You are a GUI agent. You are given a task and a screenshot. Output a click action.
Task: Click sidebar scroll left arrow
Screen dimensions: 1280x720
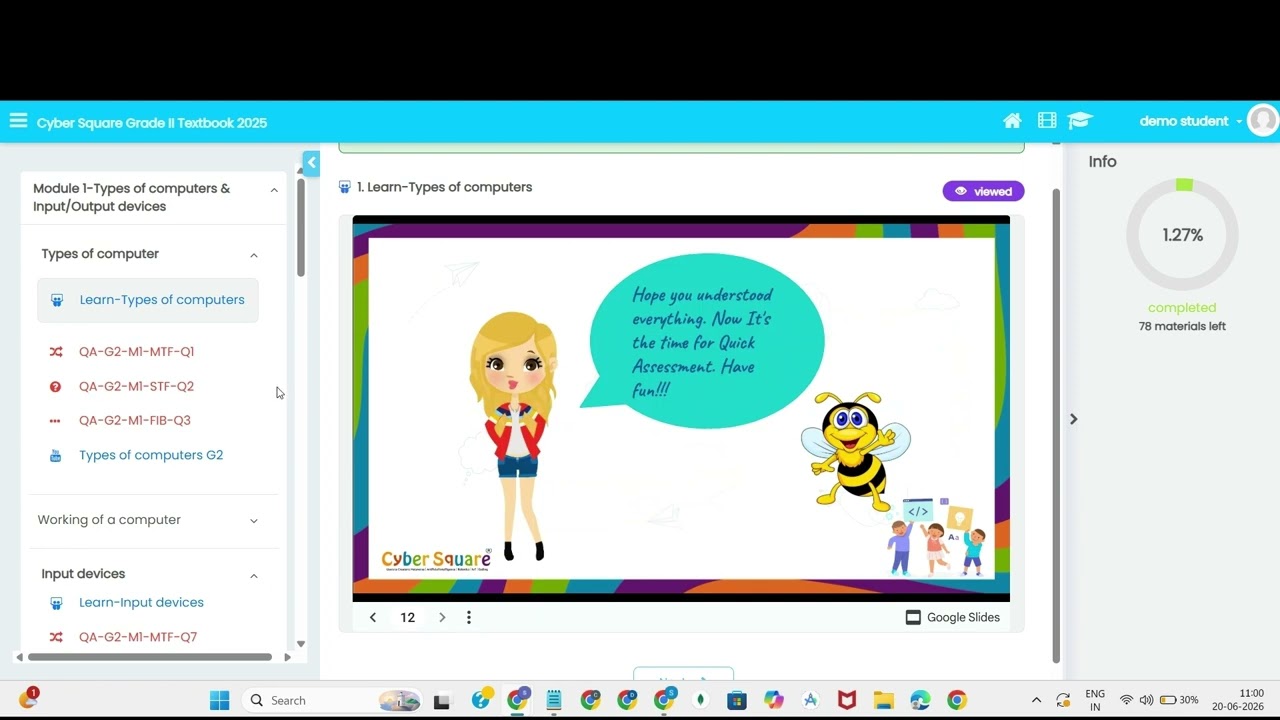19,657
